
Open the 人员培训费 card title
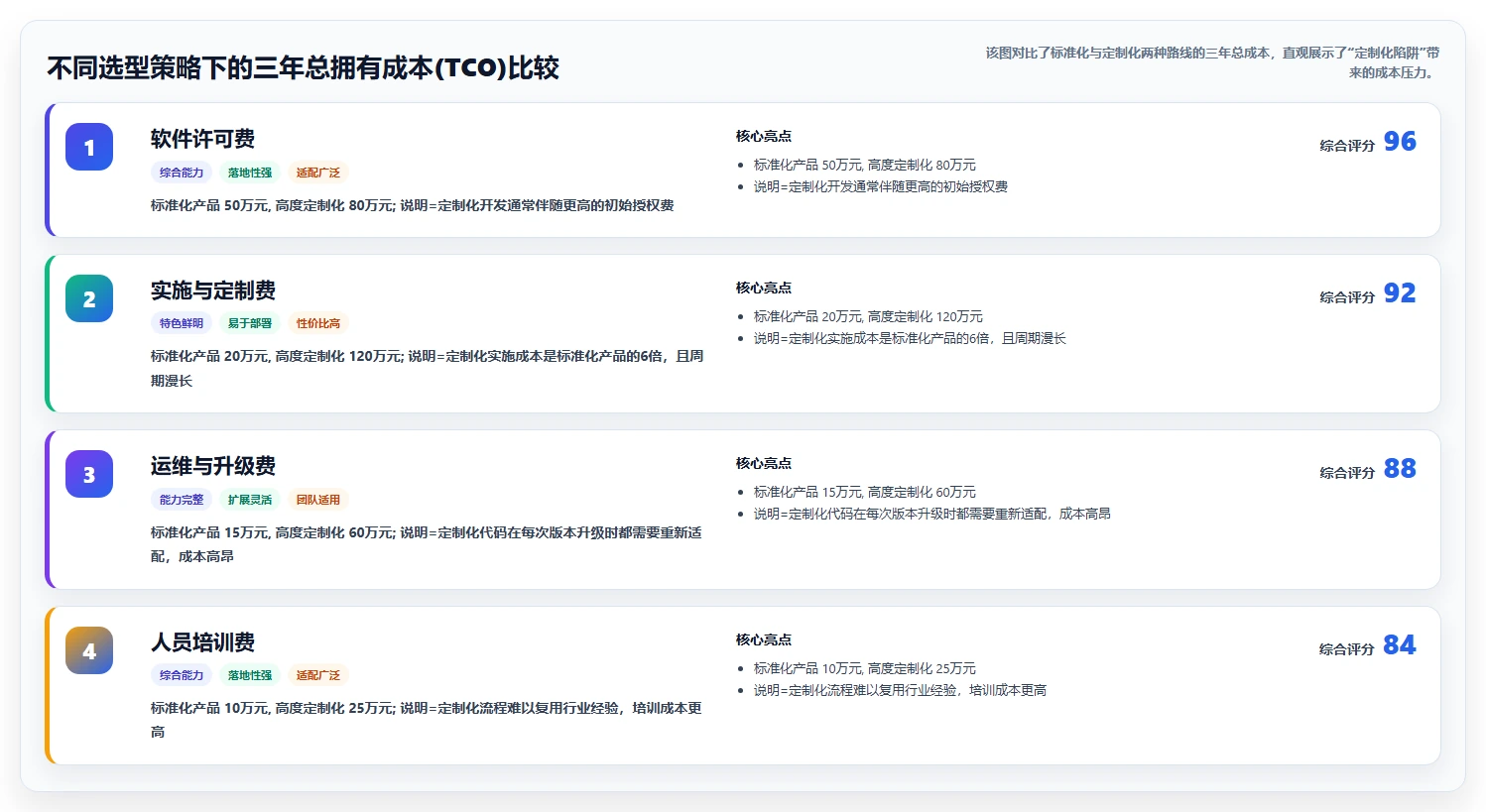202,642
